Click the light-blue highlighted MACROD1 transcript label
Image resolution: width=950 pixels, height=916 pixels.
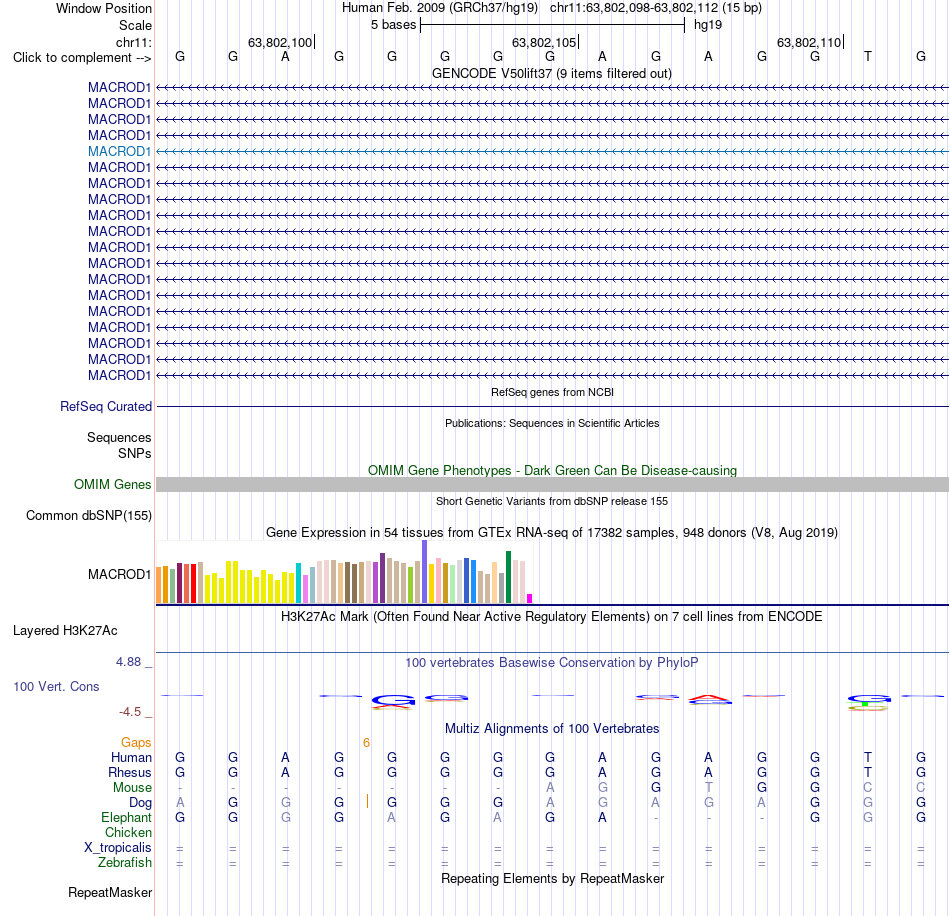click(119, 151)
